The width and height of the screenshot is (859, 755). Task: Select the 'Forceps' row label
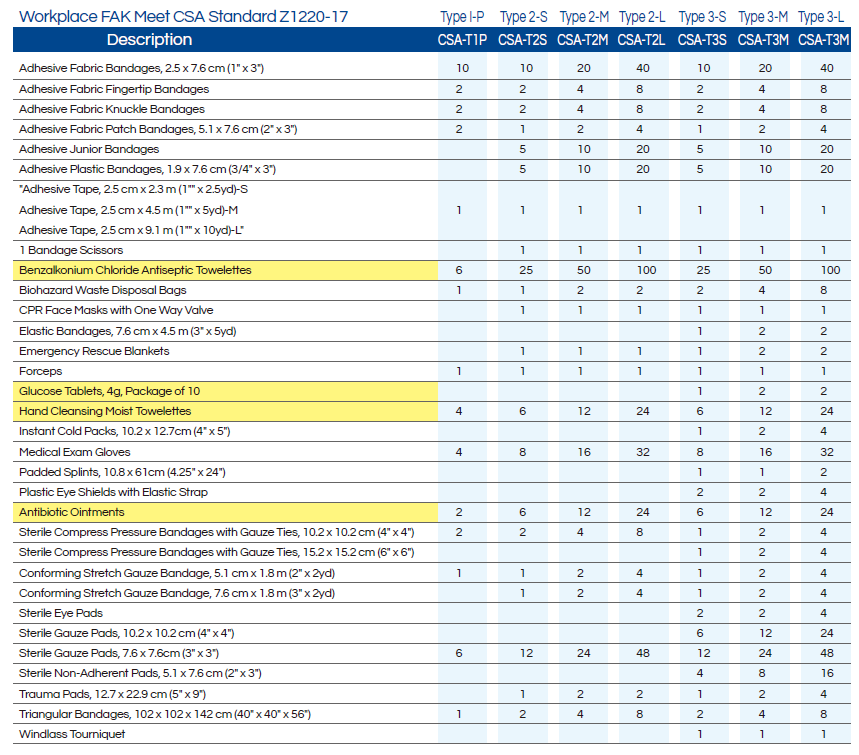pyautogui.click(x=41, y=371)
